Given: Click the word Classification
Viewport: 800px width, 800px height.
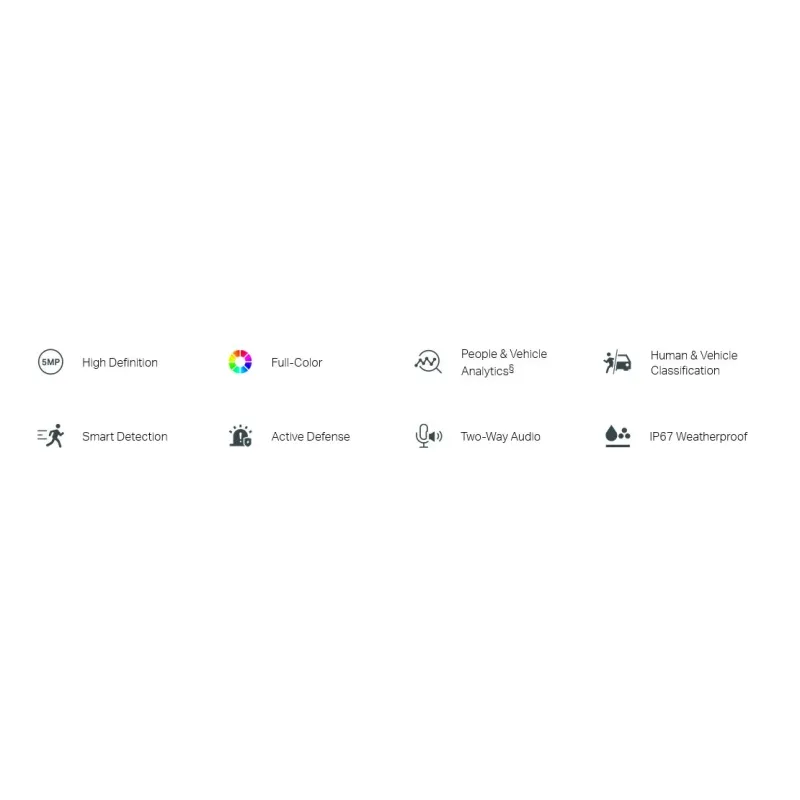Looking at the screenshot, I should (685, 370).
